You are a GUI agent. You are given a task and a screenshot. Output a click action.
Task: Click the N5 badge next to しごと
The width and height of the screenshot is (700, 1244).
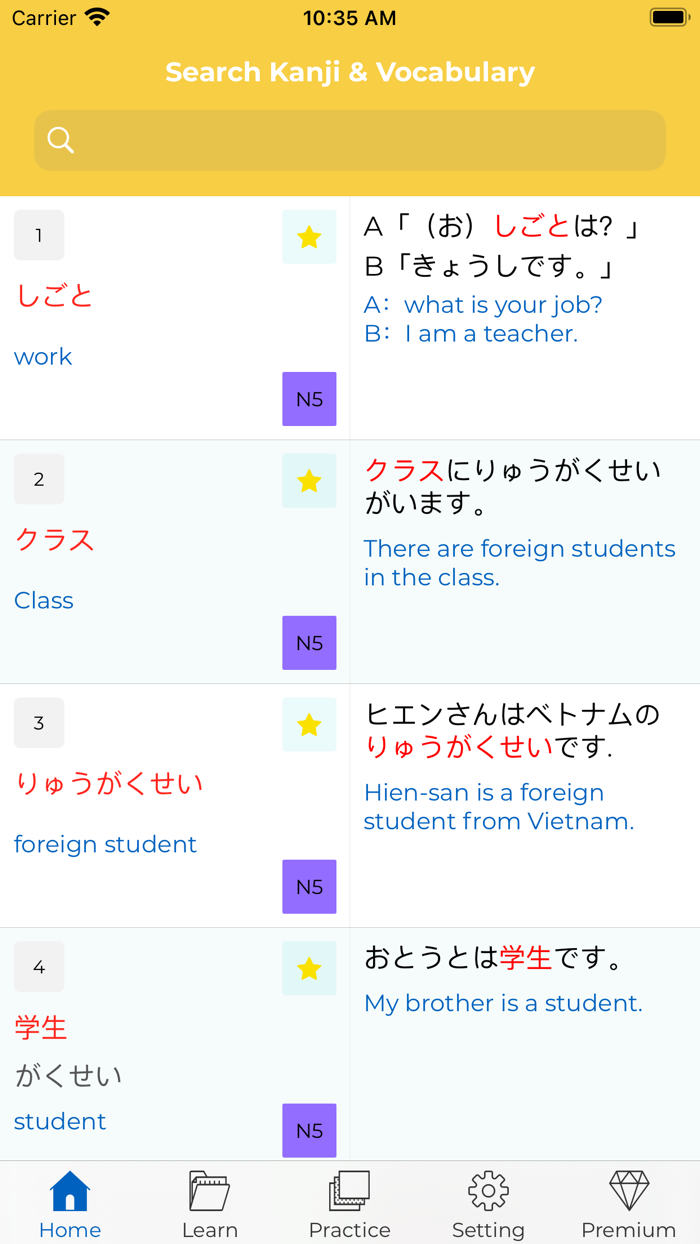tap(309, 399)
